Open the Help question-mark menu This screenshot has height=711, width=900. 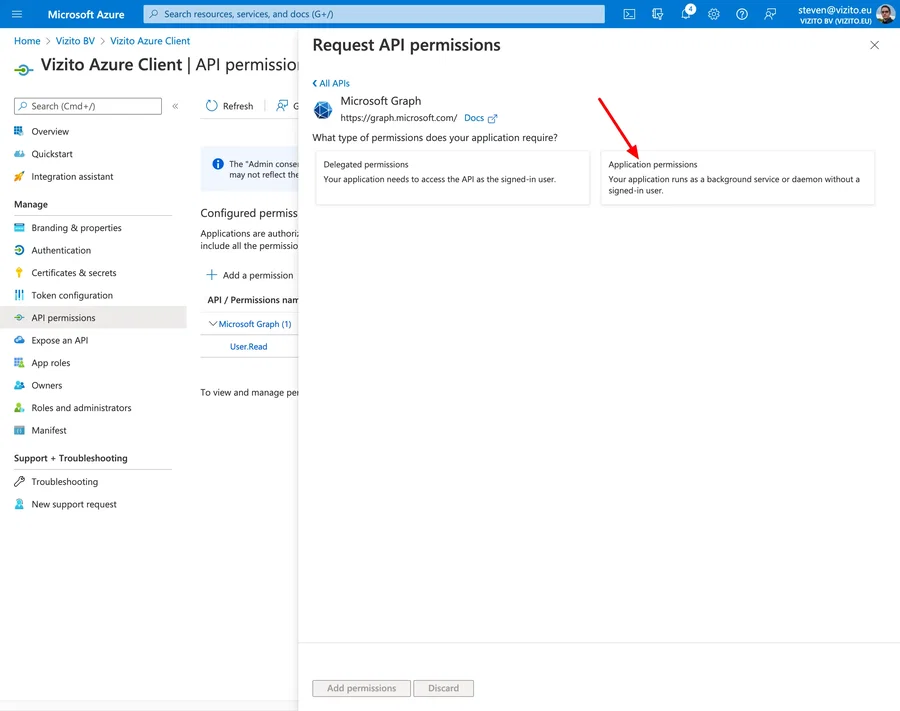tap(741, 13)
